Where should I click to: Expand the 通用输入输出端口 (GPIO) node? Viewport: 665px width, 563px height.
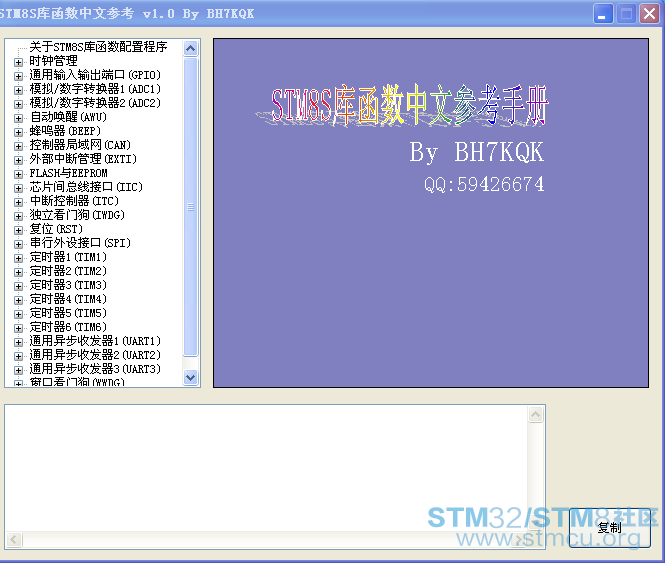pos(18,76)
